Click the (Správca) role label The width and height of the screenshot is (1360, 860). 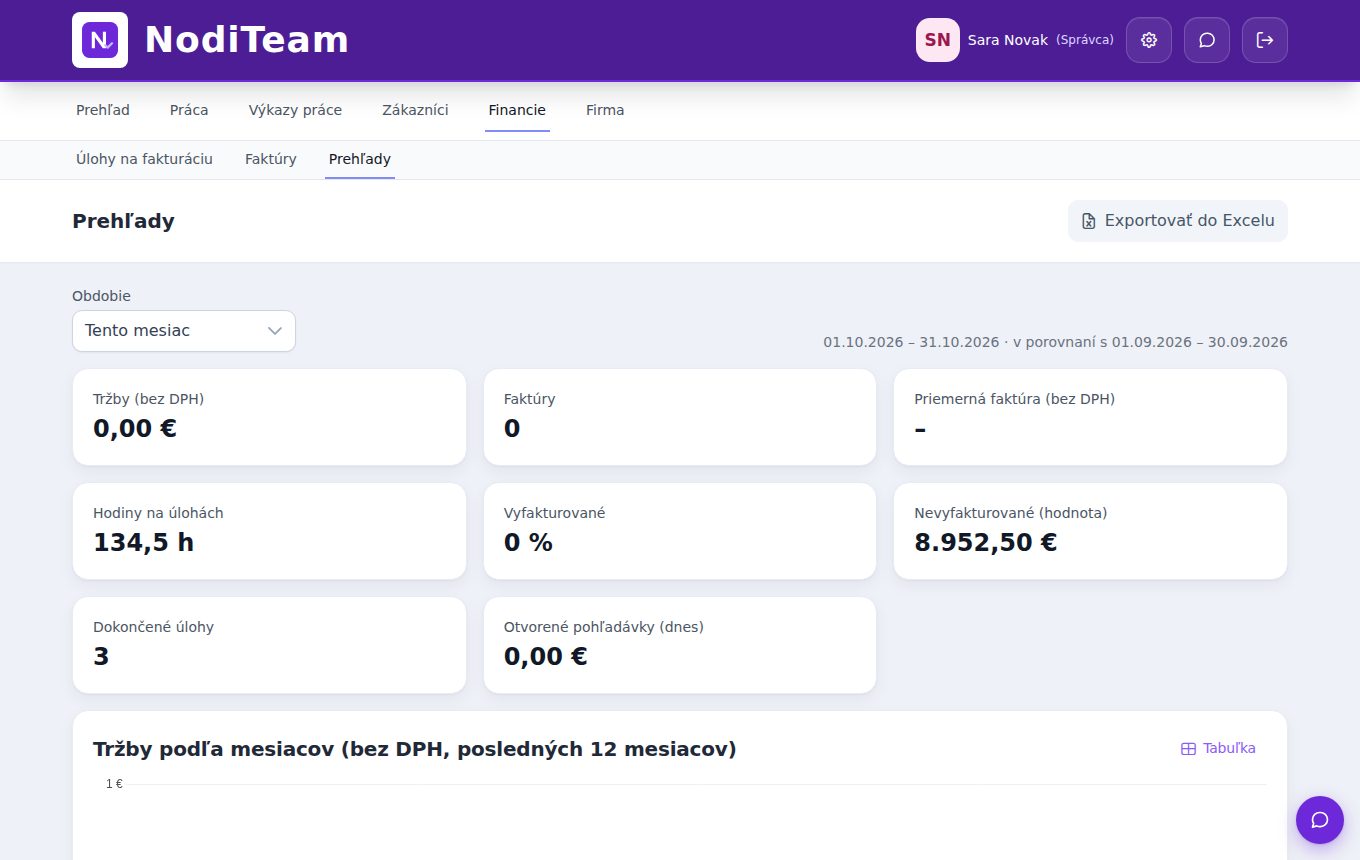click(x=1085, y=40)
